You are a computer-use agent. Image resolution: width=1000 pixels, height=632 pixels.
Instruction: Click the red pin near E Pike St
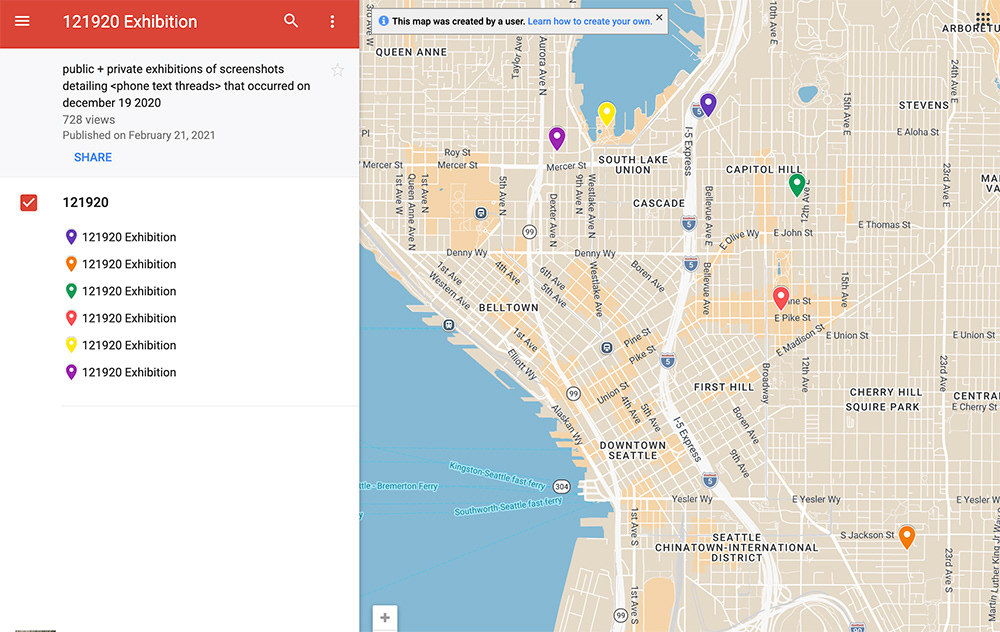tap(782, 298)
